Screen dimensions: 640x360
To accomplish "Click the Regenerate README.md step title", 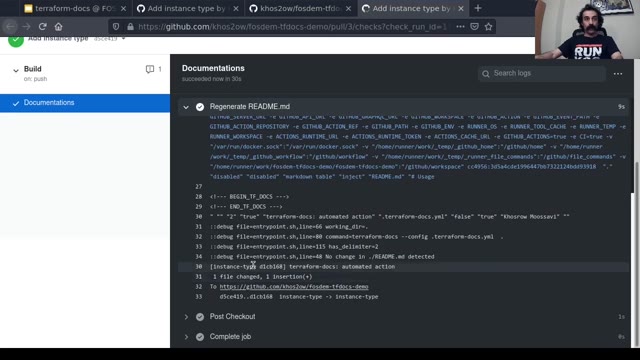I will 250,107.
